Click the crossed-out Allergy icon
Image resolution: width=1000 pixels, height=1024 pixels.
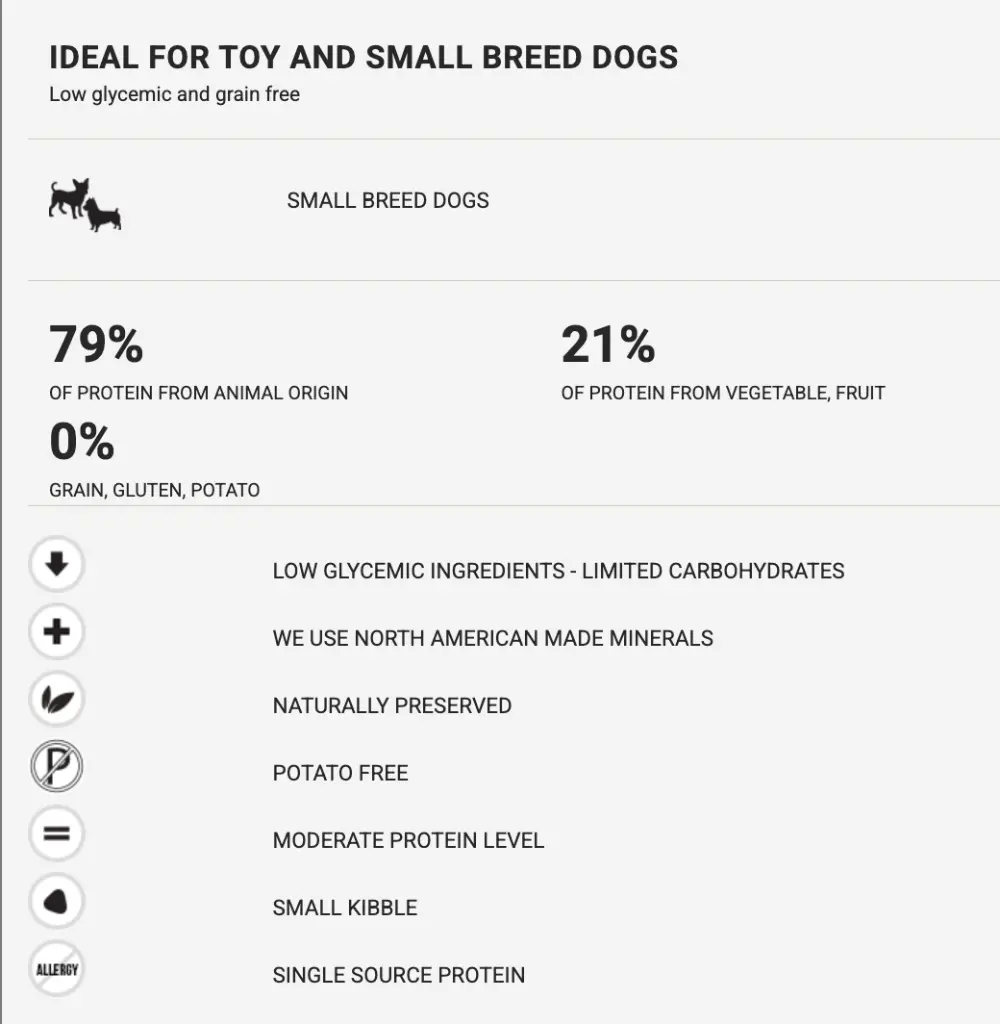pyautogui.click(x=57, y=969)
